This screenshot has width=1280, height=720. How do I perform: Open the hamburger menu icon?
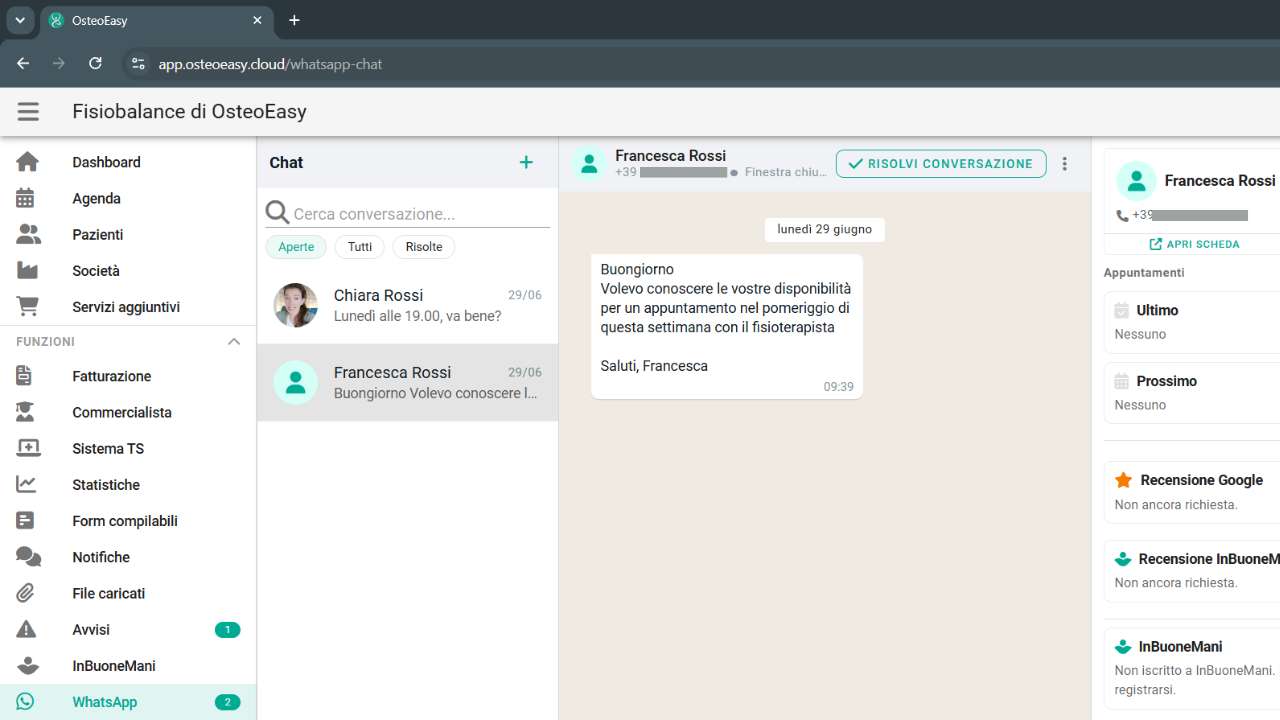coord(28,112)
